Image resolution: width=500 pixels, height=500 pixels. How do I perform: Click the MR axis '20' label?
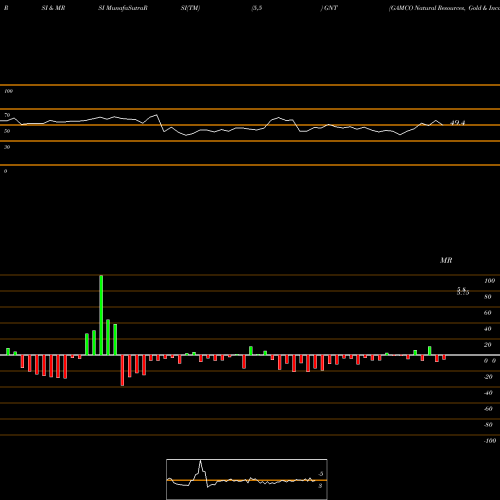488,345
